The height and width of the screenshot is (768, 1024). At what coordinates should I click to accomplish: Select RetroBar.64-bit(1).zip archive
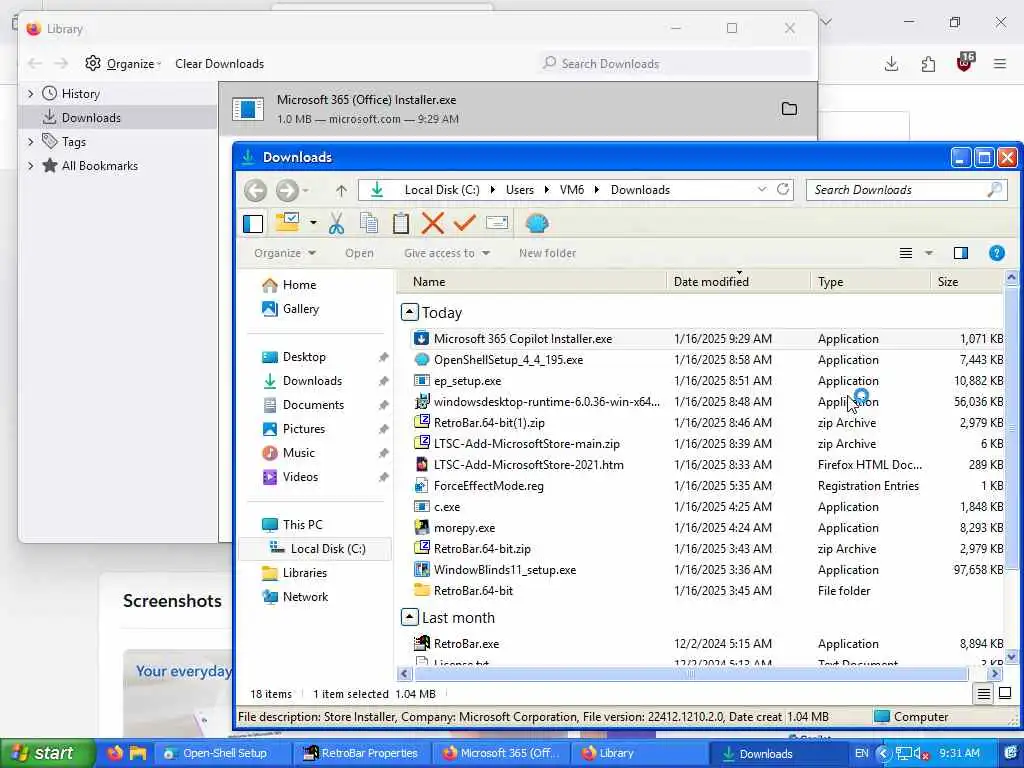[x=489, y=423]
